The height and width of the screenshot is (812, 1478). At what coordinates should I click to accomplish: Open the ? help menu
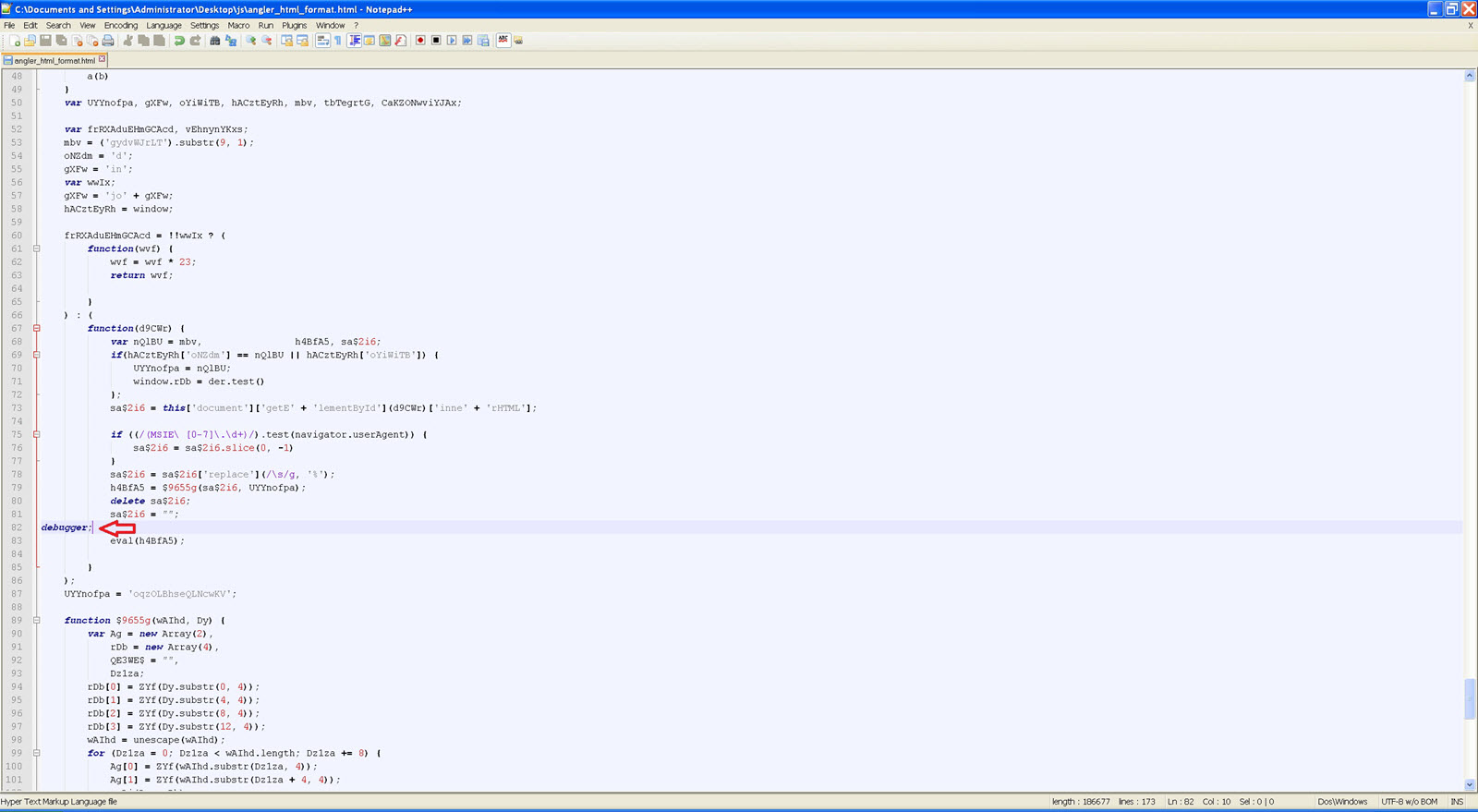[x=356, y=25]
